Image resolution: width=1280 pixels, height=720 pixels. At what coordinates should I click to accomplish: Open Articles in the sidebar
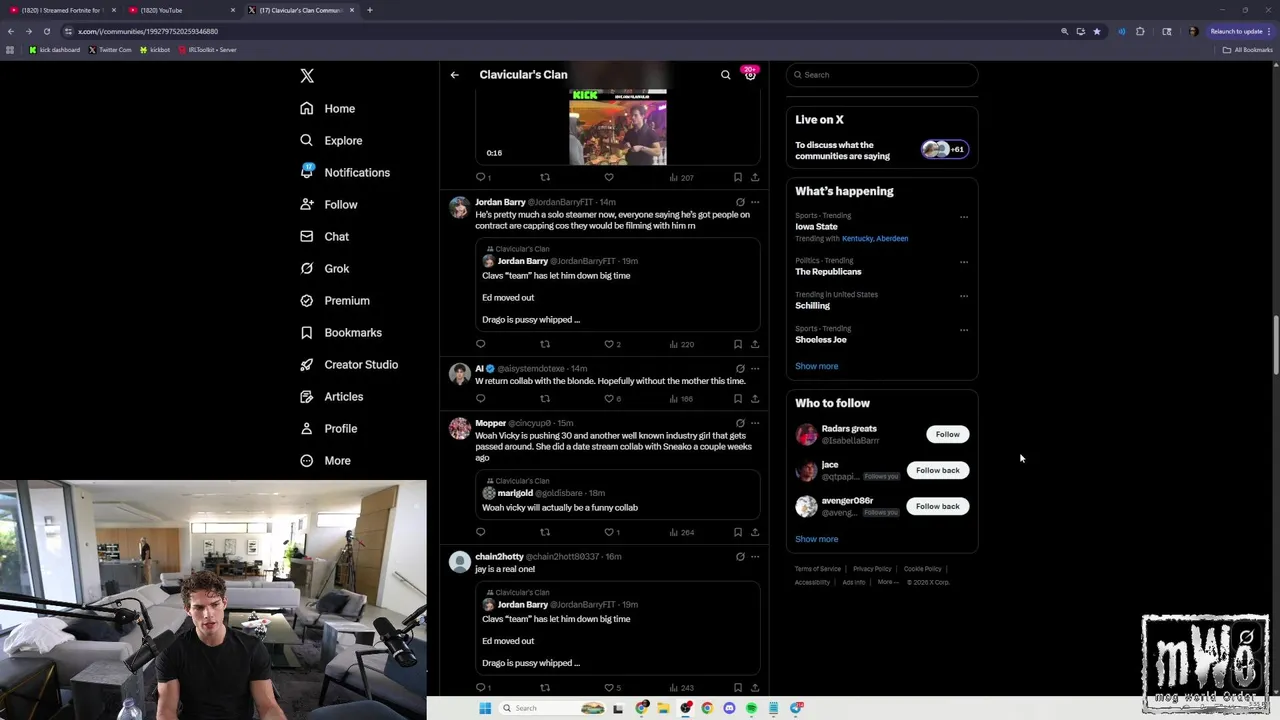pyautogui.click(x=332, y=396)
